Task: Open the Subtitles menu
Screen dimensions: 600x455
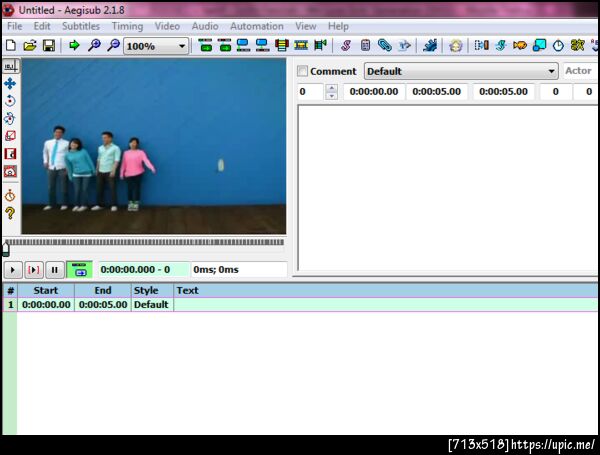Action: 81,26
